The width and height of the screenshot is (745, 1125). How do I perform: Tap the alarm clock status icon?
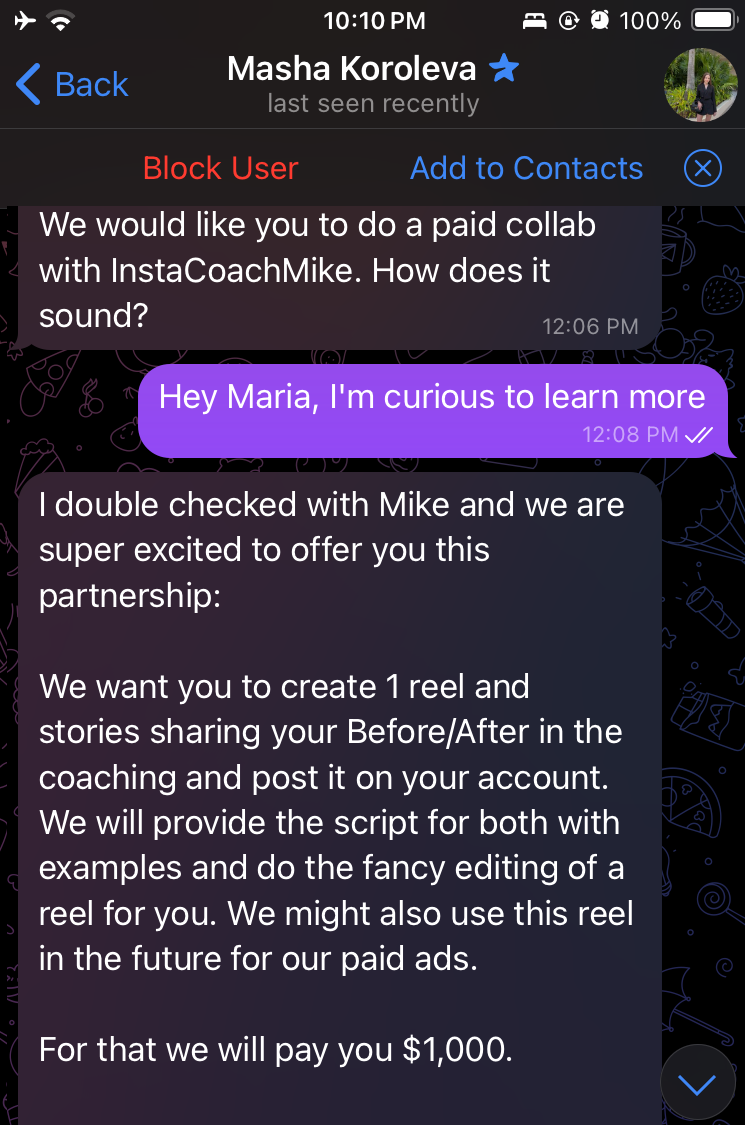[x=599, y=20]
